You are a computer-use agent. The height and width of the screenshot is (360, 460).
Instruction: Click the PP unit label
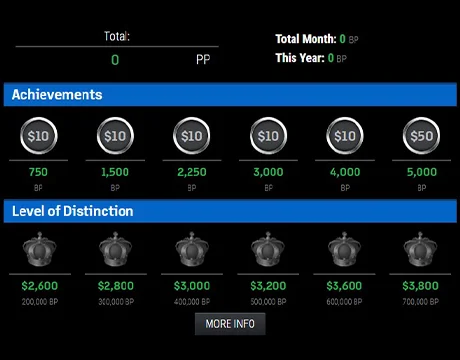click(203, 60)
